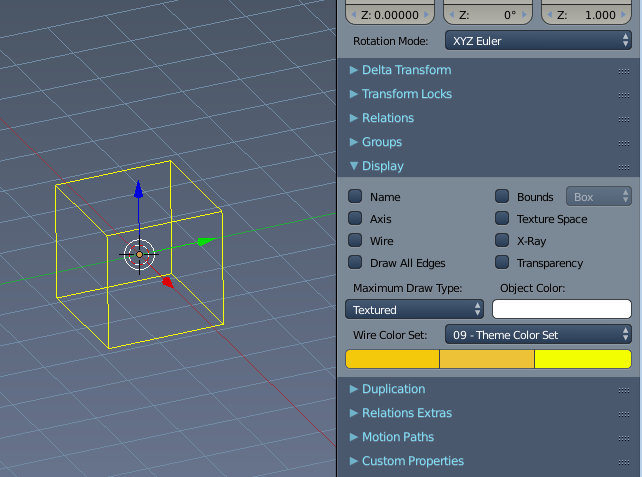Expand the Transform Locks panel
This screenshot has width=642, height=477.
tap(406, 94)
